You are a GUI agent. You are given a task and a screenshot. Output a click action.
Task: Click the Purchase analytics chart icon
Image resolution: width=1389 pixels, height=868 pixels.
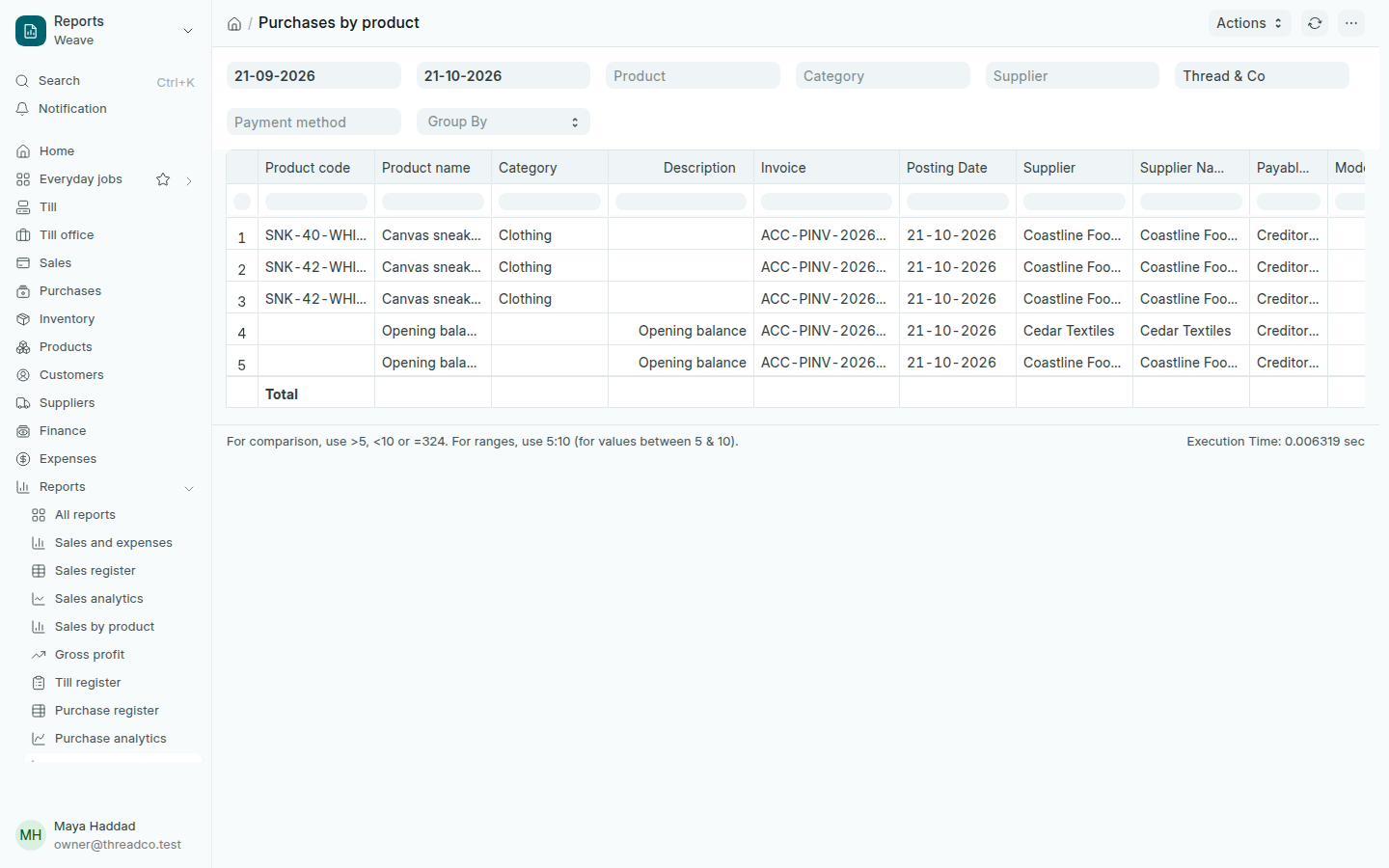coord(39,739)
